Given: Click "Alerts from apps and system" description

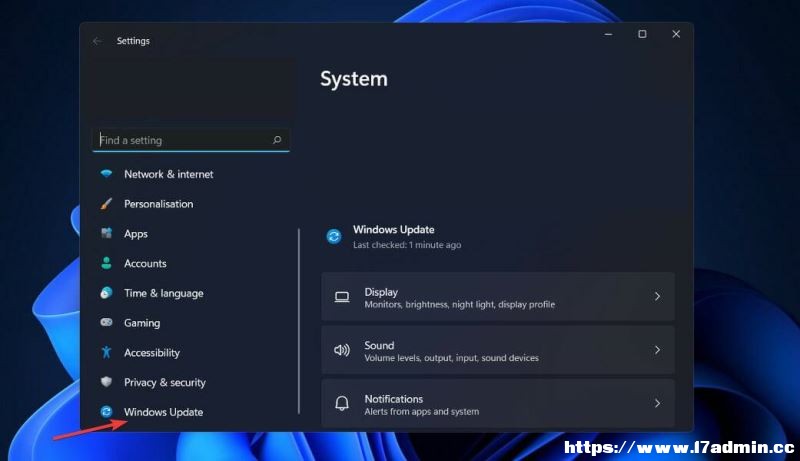Looking at the screenshot, I should [421, 412].
